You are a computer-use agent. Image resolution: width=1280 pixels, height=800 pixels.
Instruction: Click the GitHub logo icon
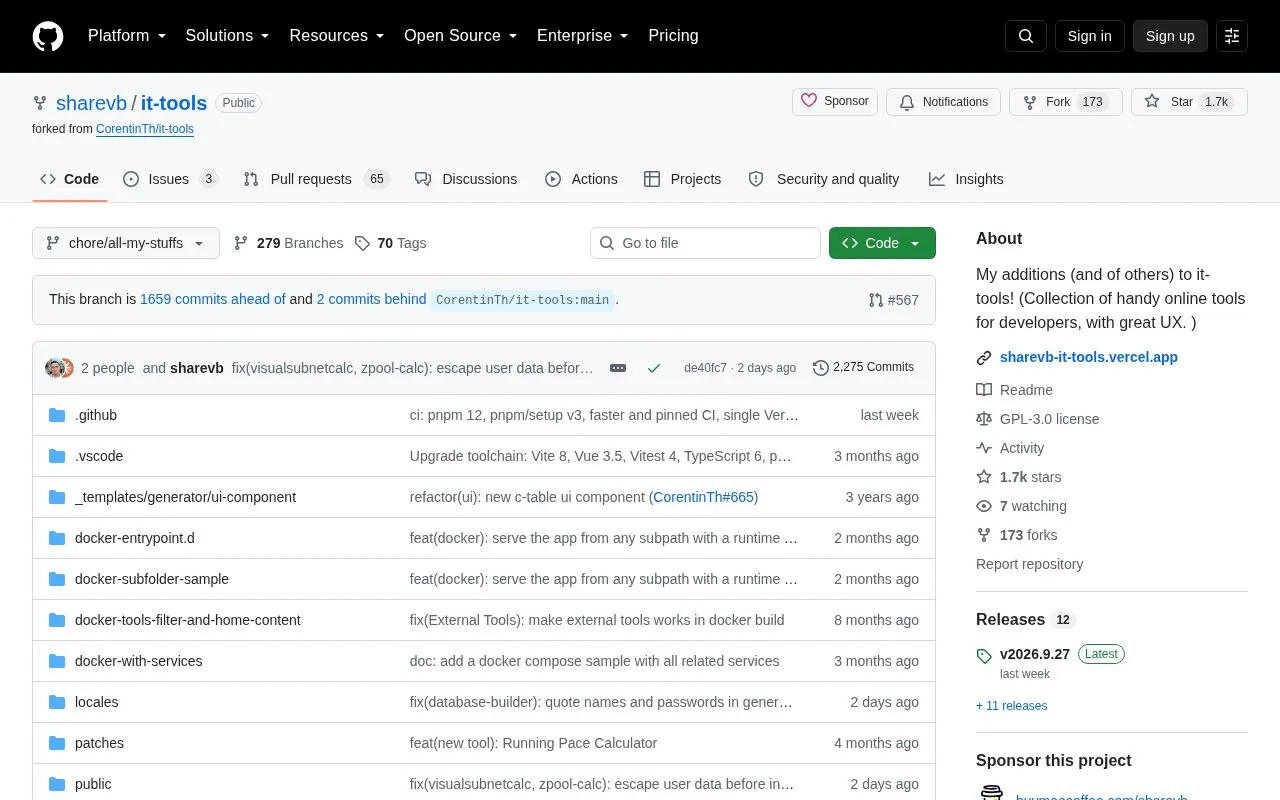[x=48, y=36]
